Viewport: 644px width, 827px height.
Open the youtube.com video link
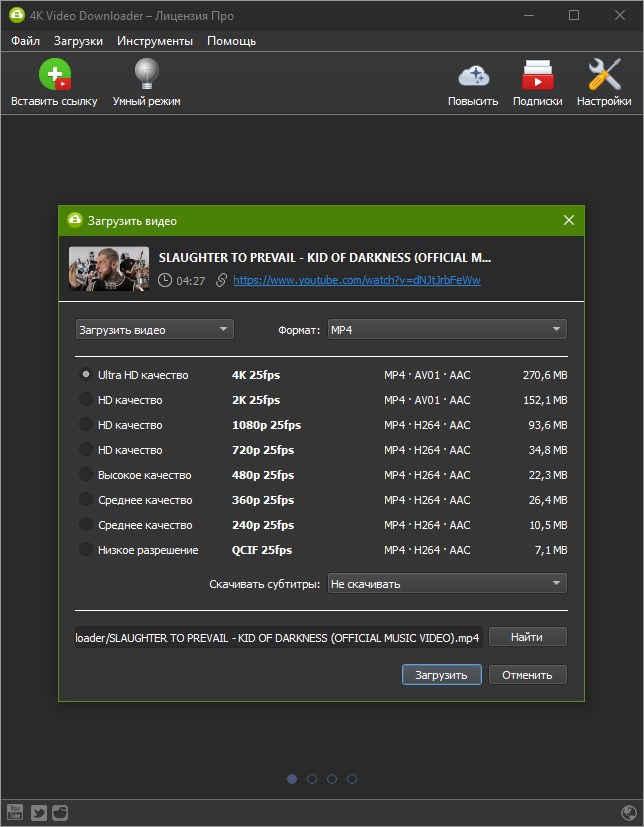point(357,280)
